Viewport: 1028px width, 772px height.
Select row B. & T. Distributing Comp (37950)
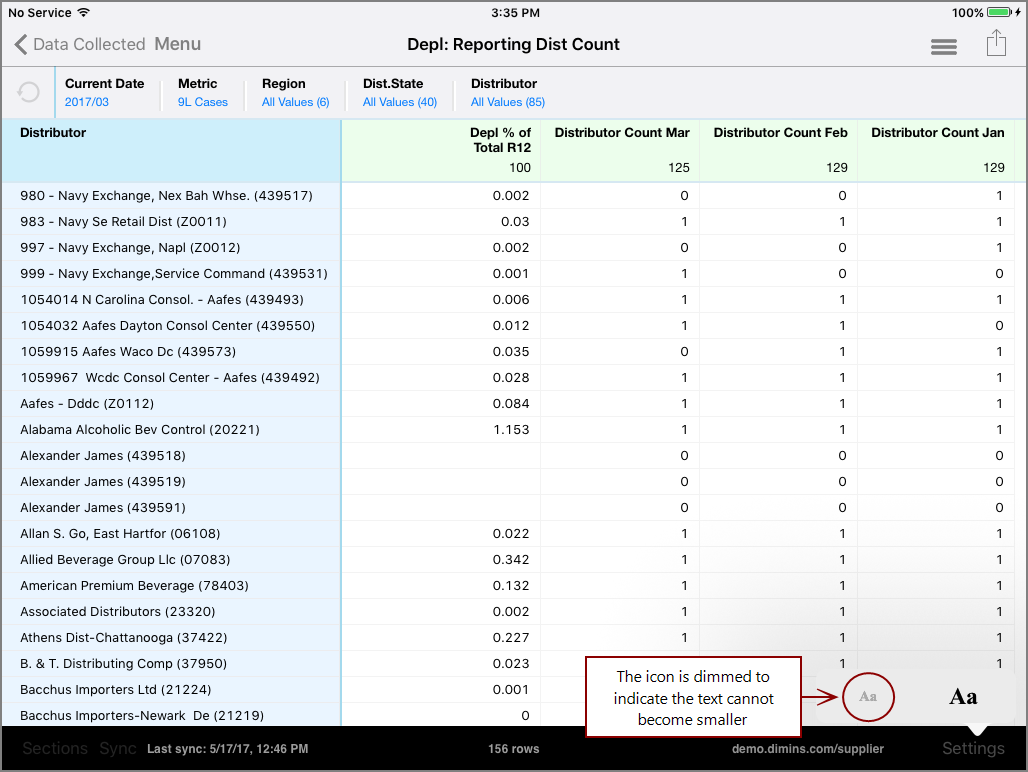(x=508, y=664)
